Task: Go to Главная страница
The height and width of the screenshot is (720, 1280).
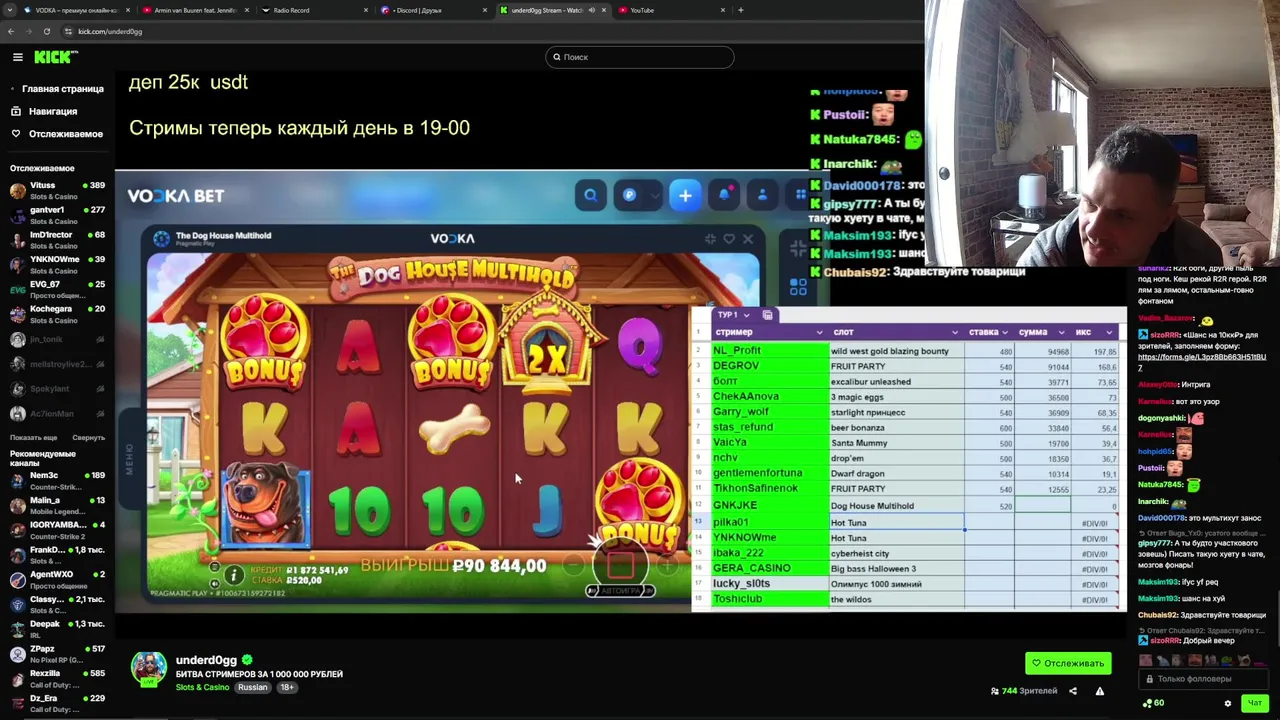Action: (x=57, y=89)
